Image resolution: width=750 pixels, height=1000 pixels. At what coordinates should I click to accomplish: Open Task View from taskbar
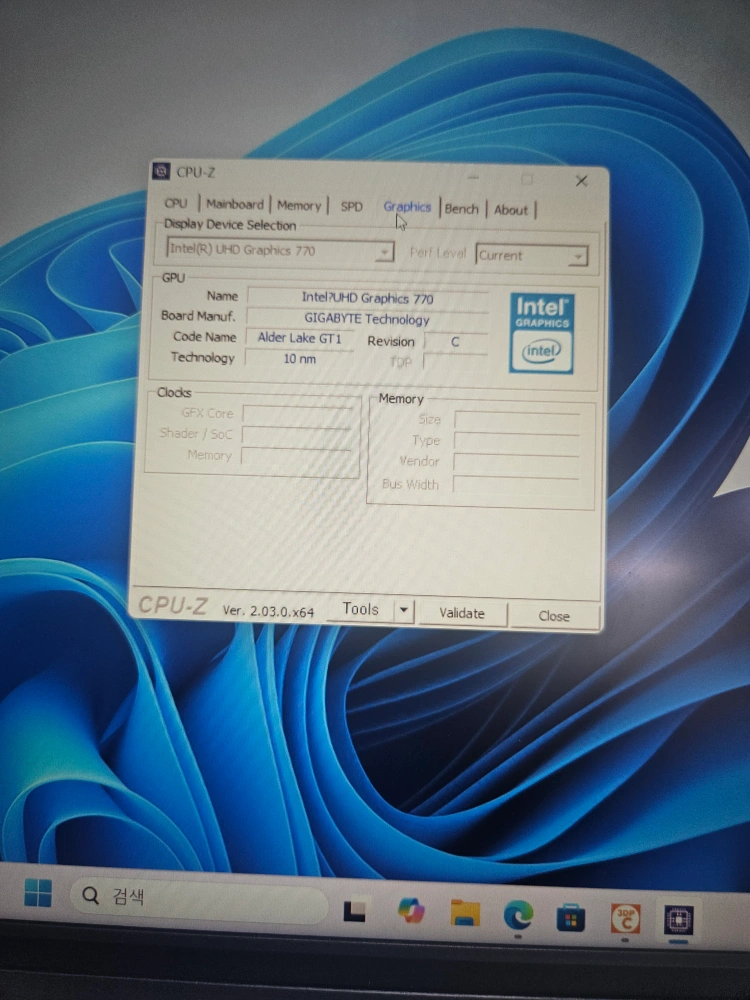pos(355,911)
